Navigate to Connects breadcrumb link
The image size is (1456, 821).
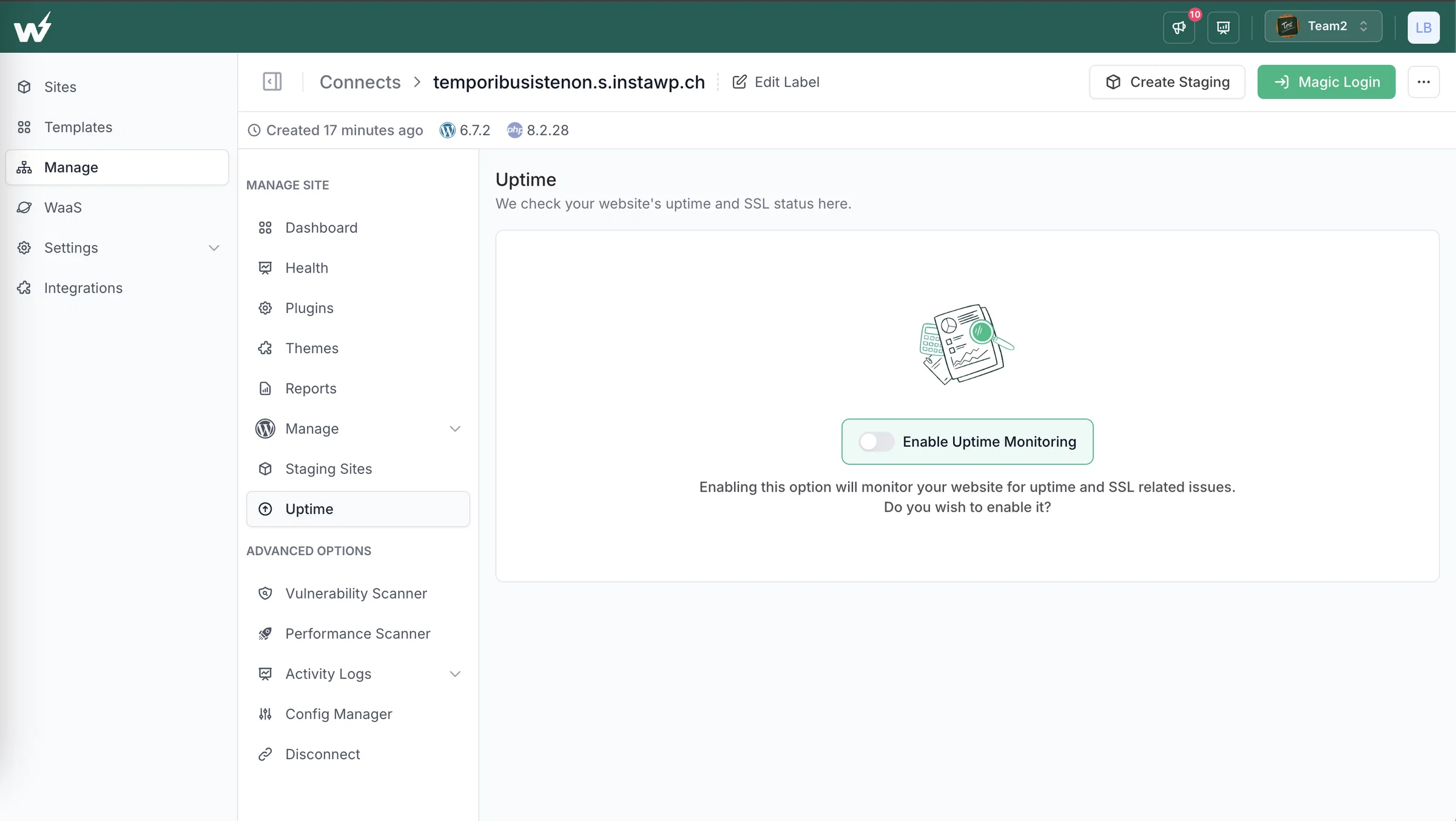tap(360, 82)
